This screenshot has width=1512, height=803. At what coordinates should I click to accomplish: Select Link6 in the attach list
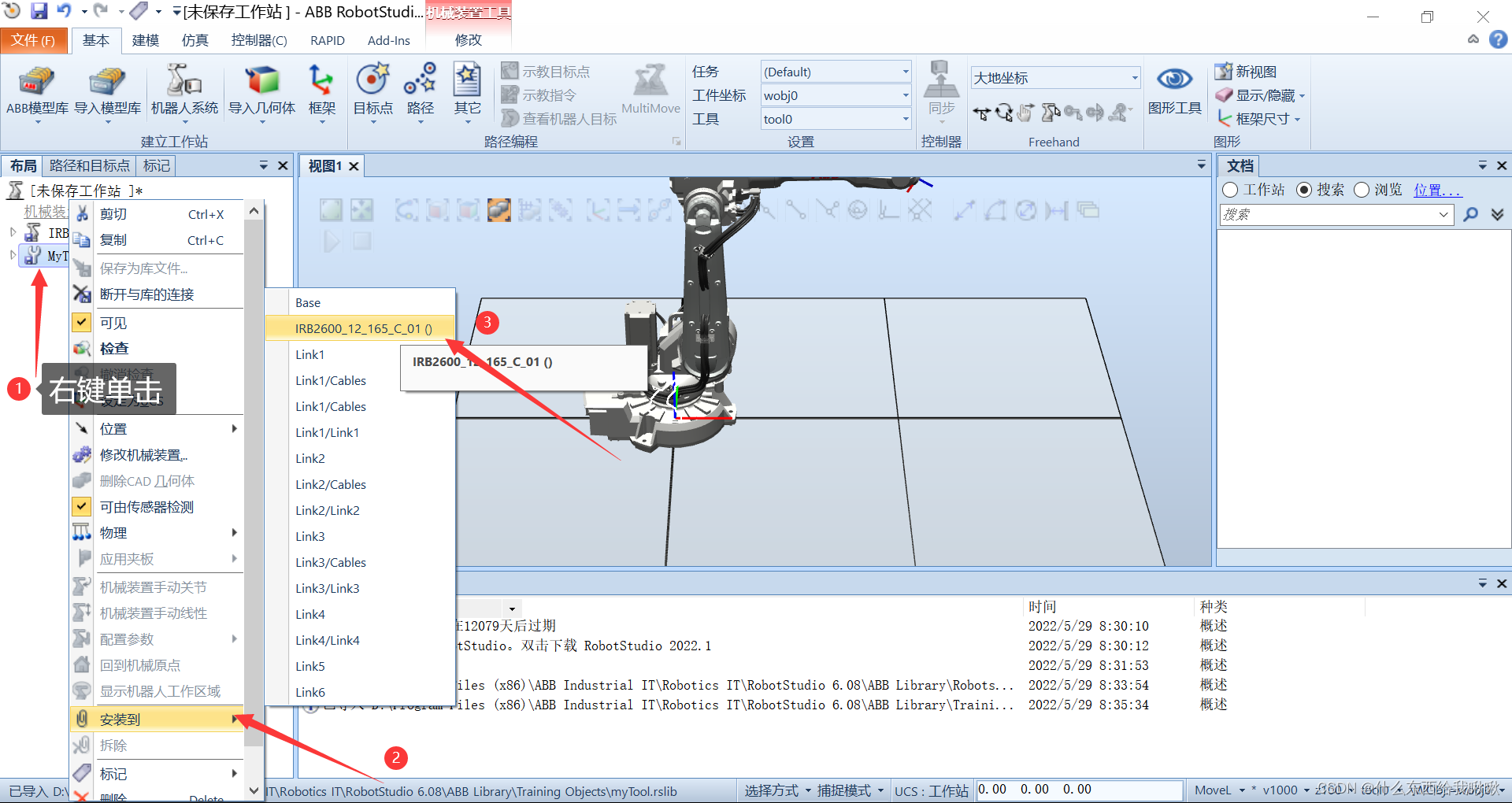361,692
